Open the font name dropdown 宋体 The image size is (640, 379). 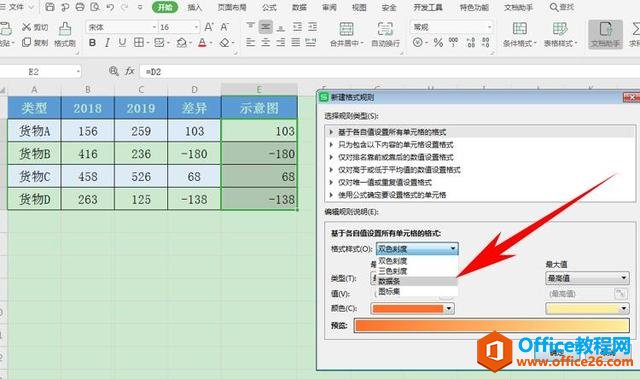[154, 27]
